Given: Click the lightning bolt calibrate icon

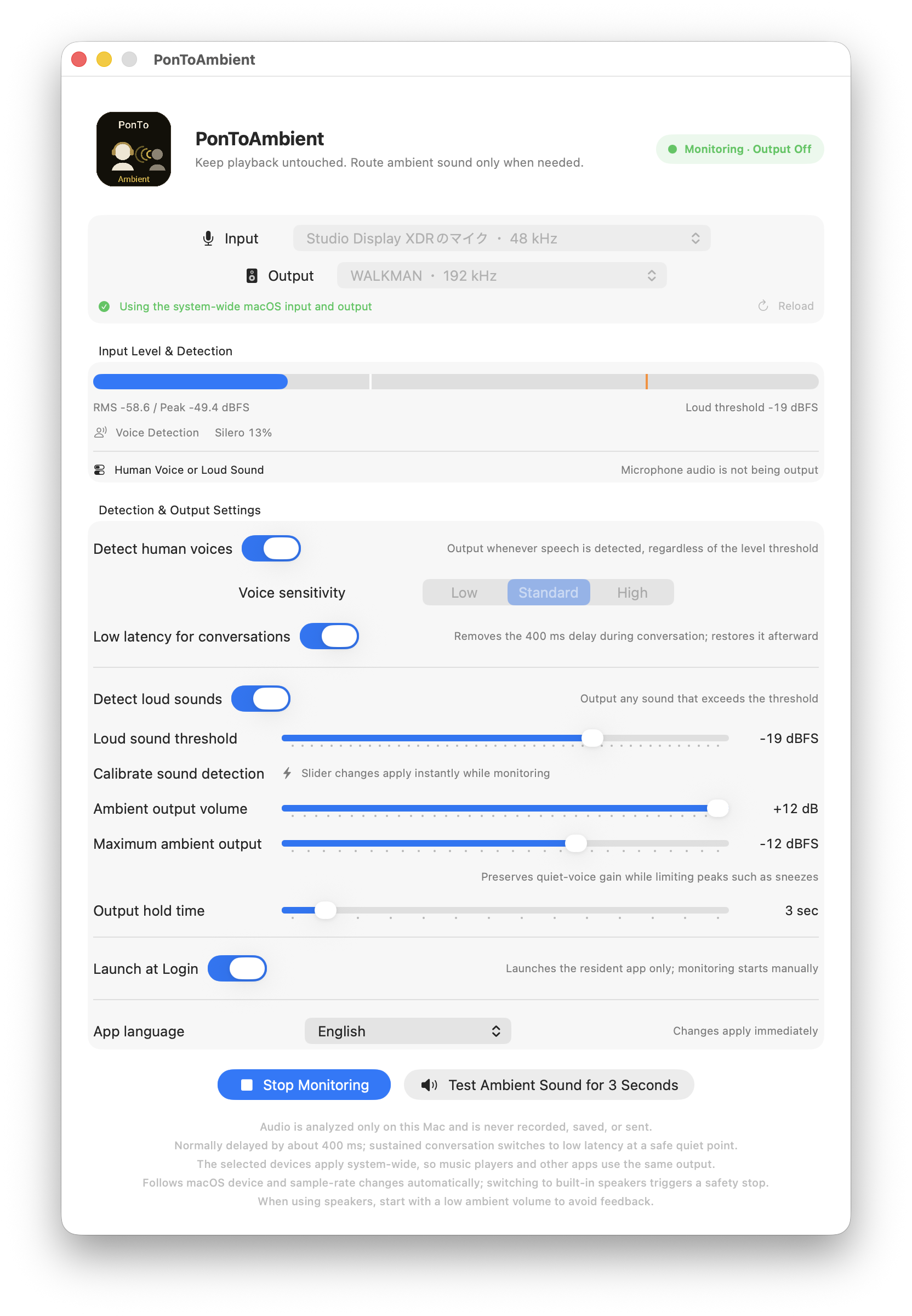Looking at the screenshot, I should [287, 774].
